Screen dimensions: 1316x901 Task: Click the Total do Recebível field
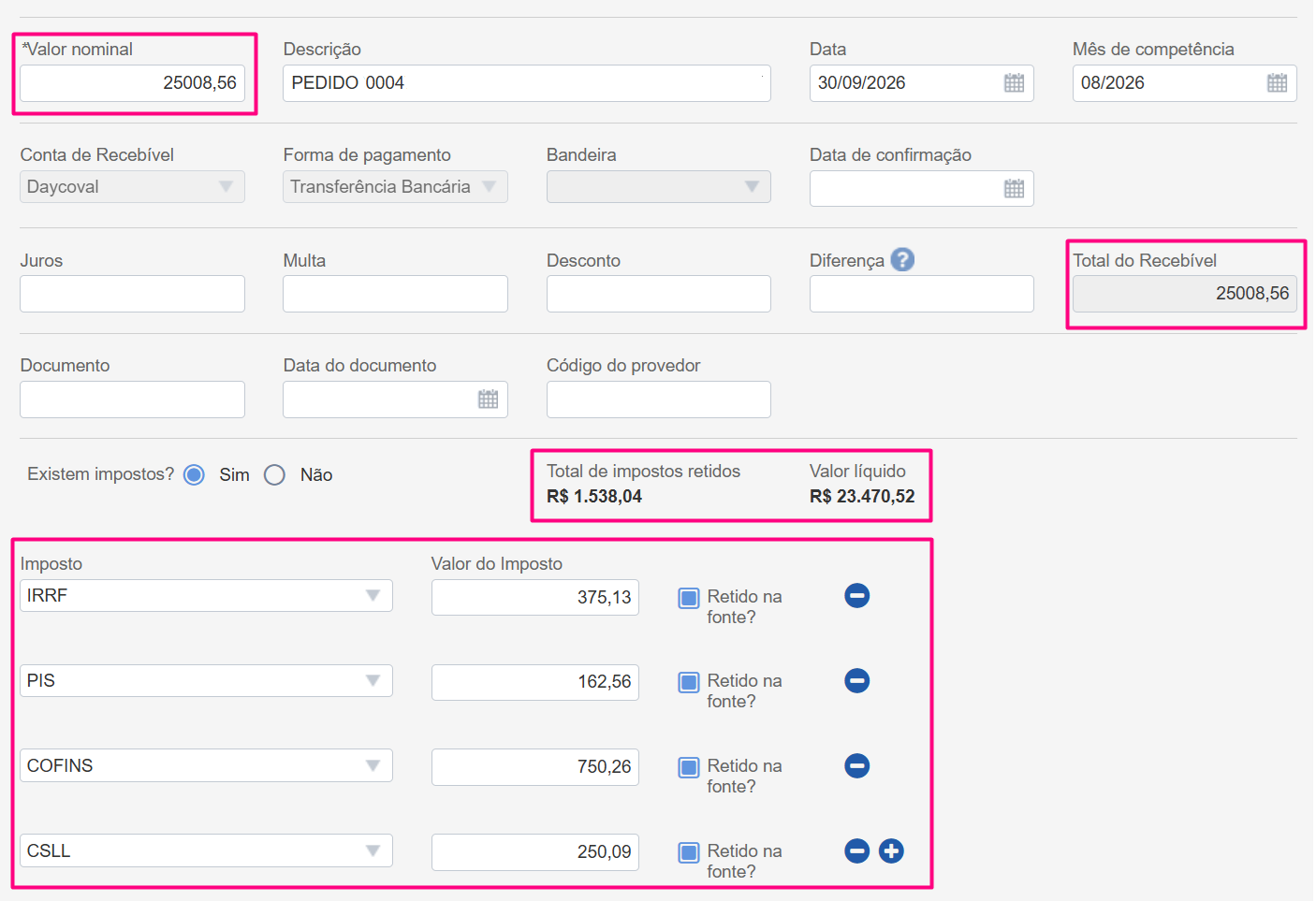click(x=1185, y=294)
